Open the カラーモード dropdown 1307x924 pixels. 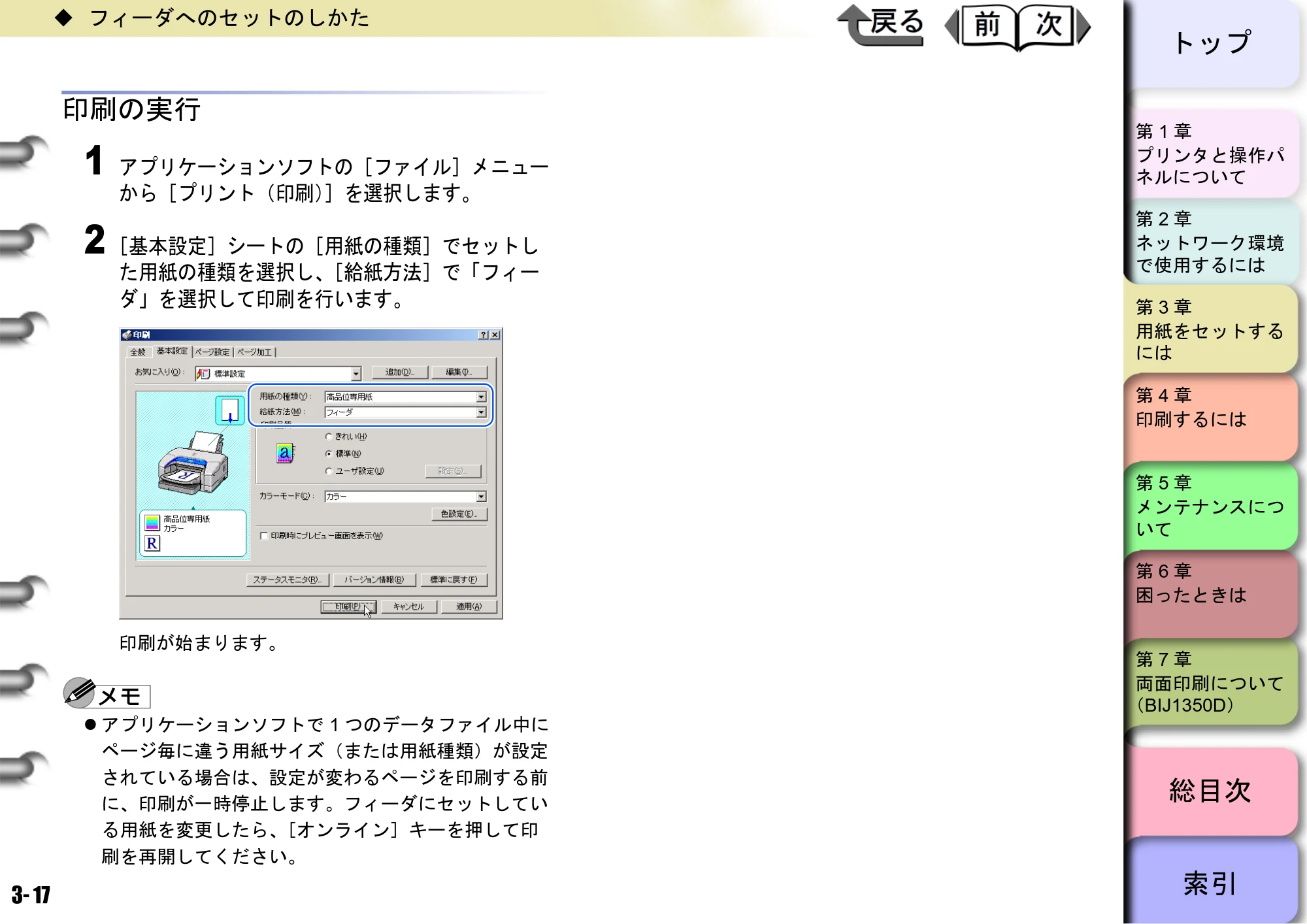(x=481, y=497)
